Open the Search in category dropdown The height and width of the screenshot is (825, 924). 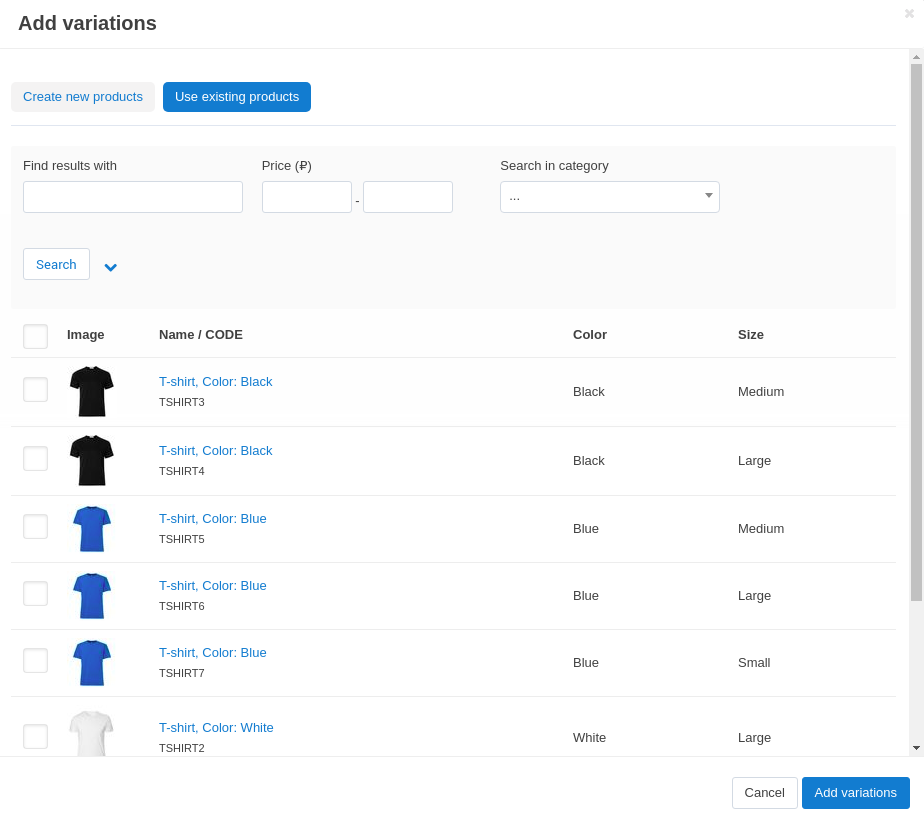(x=610, y=197)
